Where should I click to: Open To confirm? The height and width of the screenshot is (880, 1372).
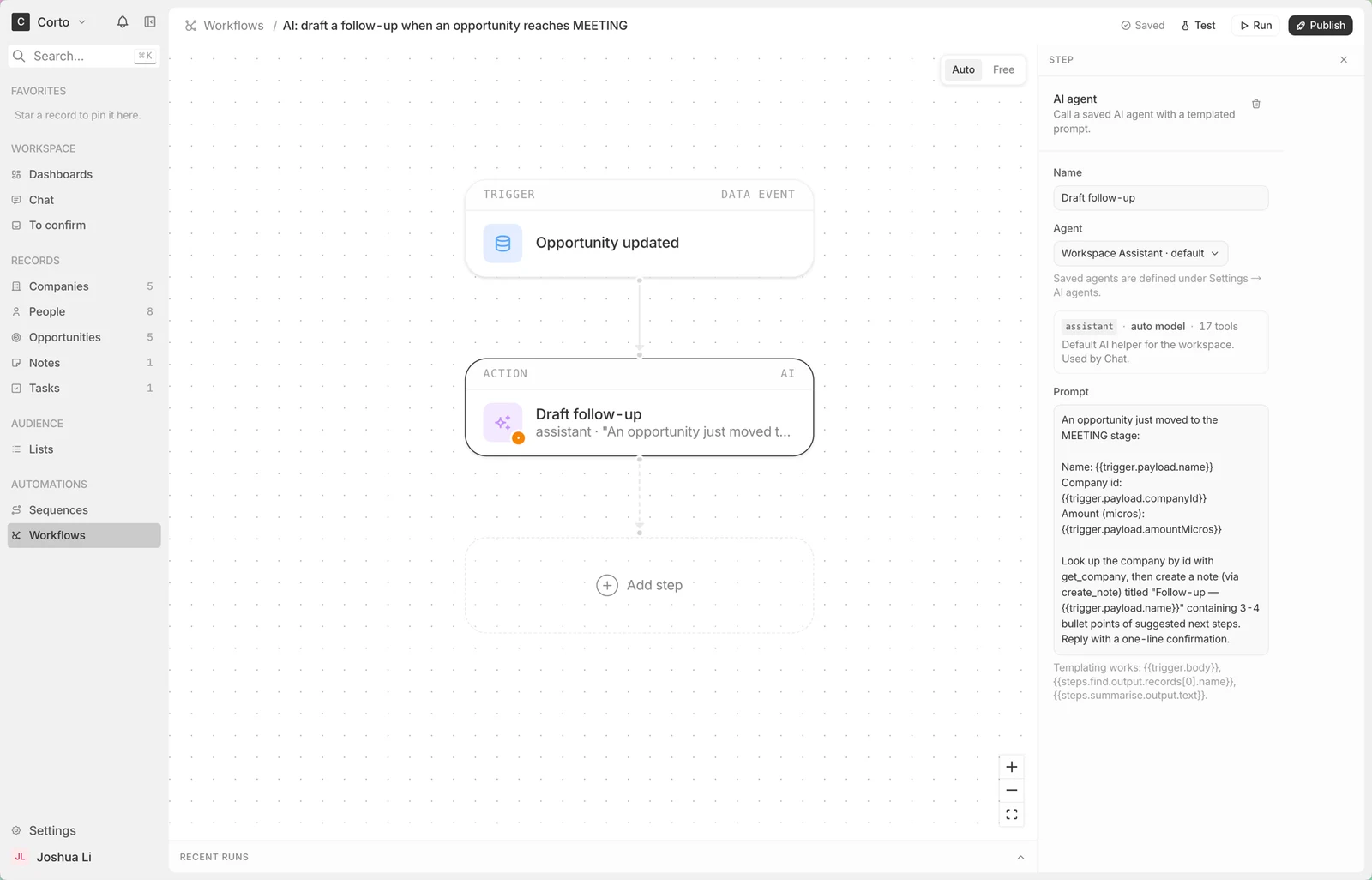point(84,226)
